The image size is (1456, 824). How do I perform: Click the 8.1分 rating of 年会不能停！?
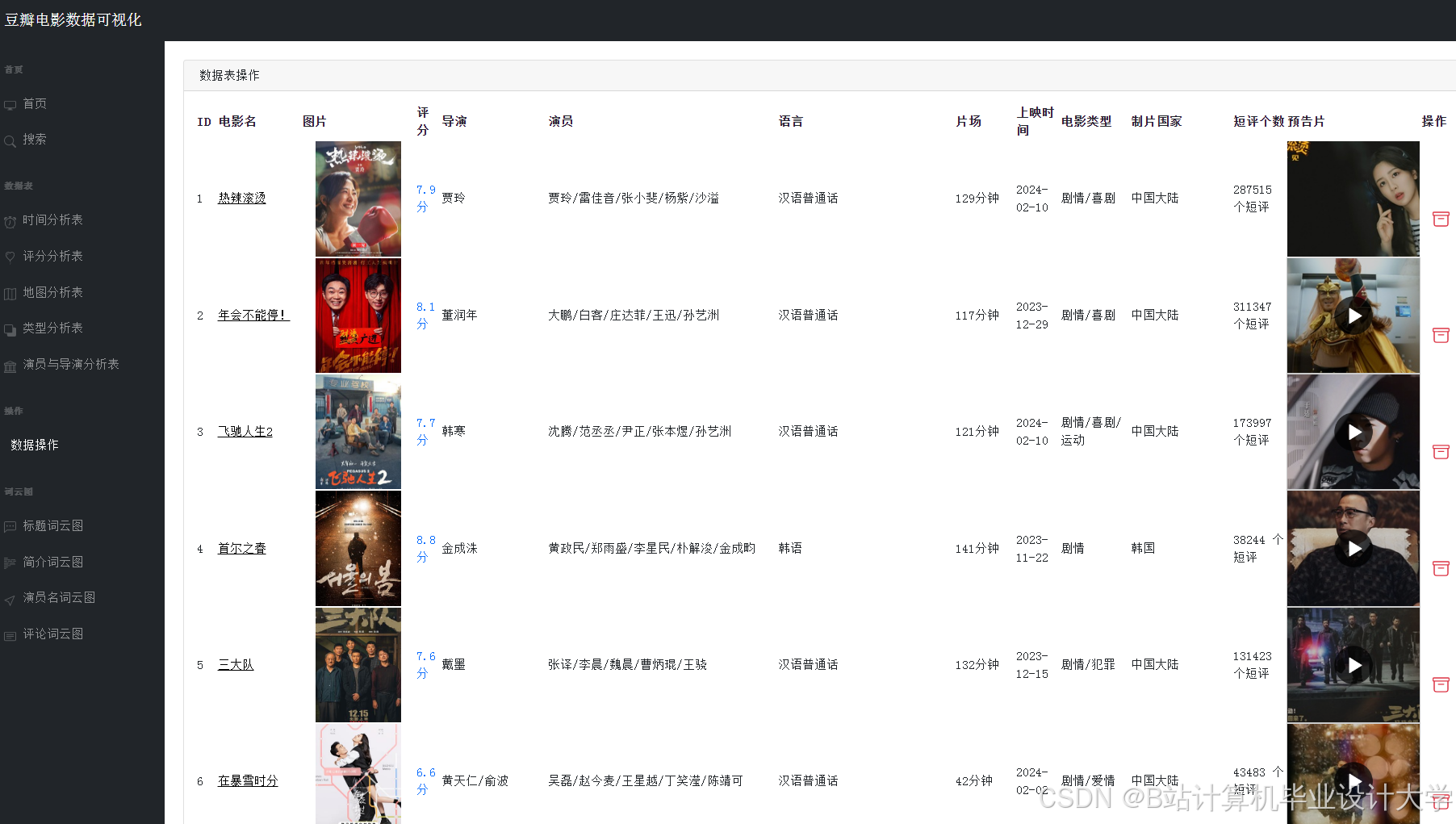[425, 316]
